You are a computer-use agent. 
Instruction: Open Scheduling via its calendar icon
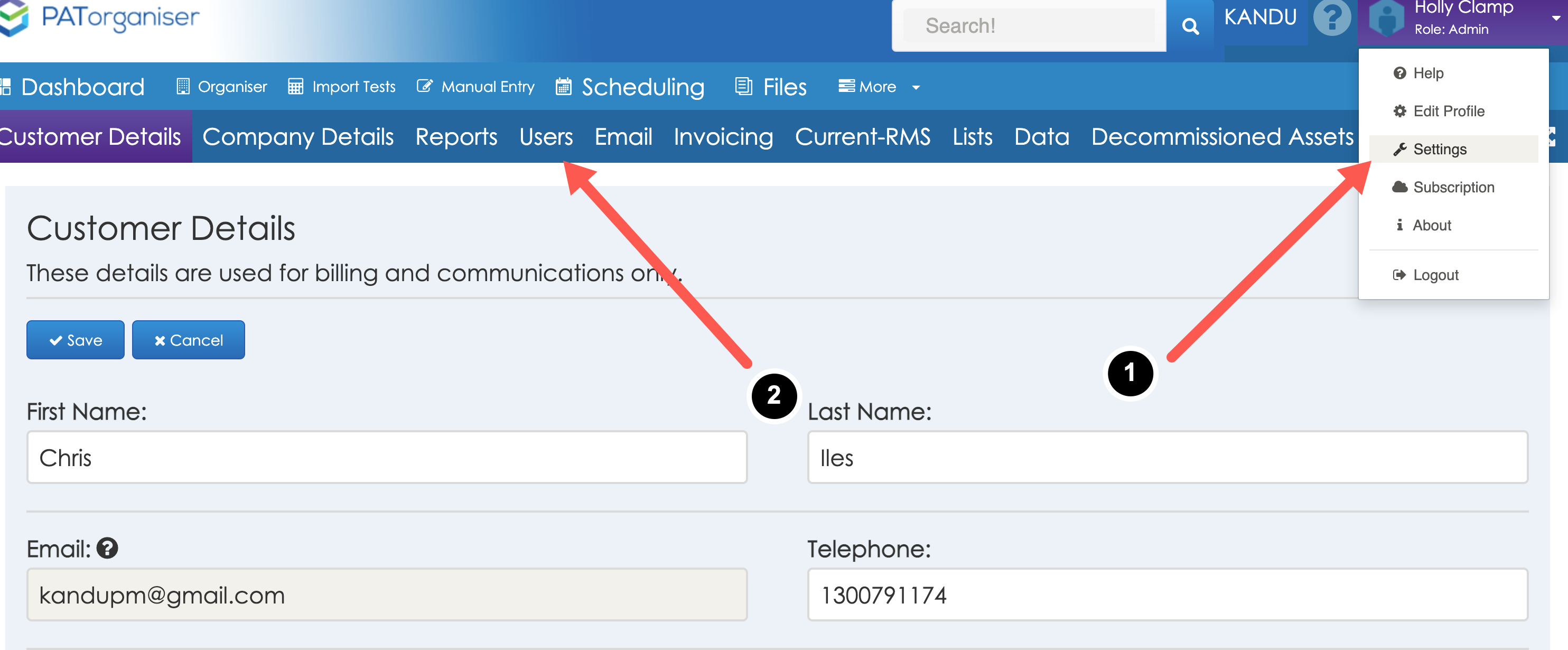(x=563, y=87)
